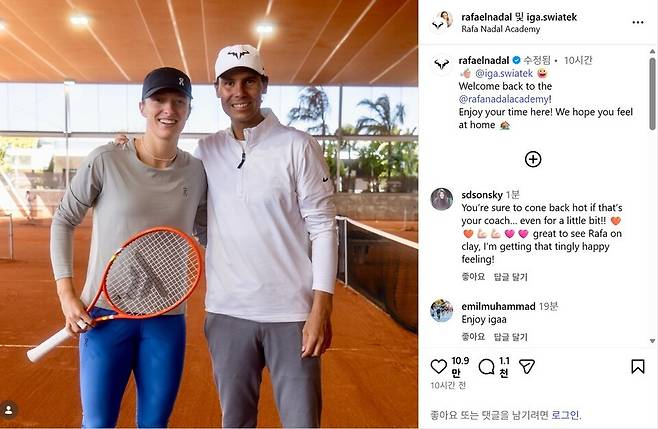Click the comments scrollbar thumb
658x429 pixels.
coord(652,94)
